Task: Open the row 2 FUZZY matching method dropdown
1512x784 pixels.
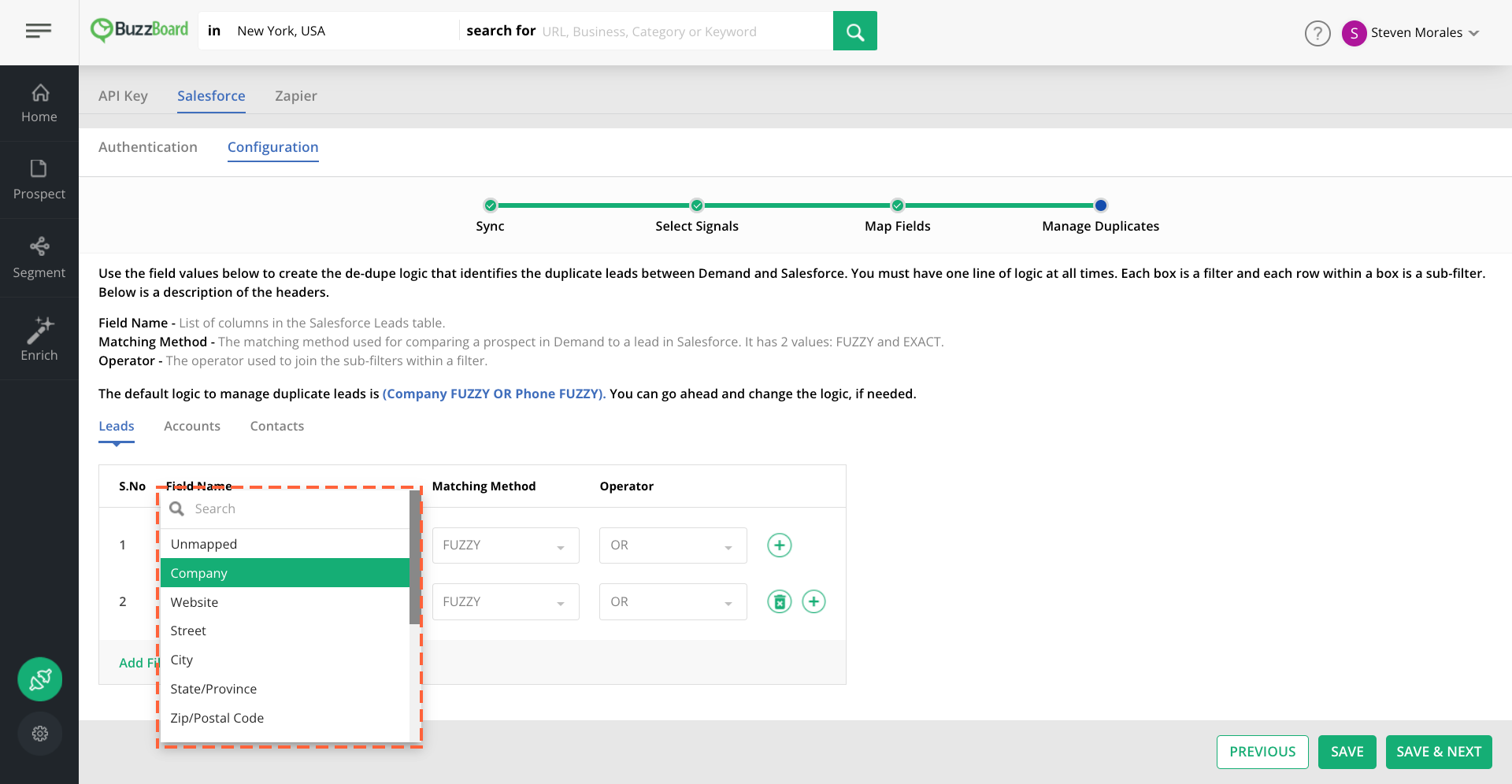Action: coord(506,602)
